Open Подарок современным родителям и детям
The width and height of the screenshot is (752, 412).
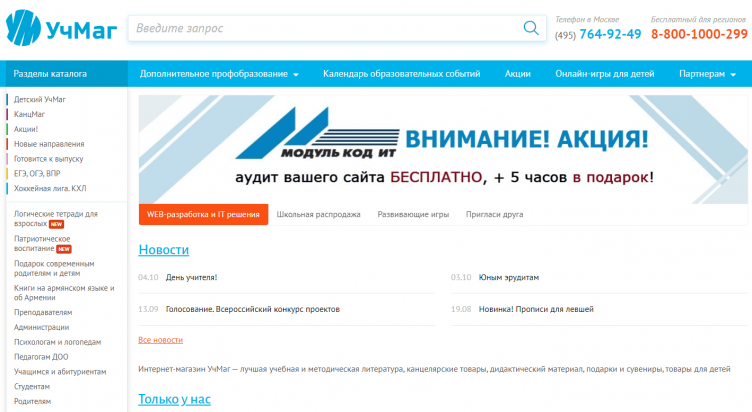pos(54,269)
